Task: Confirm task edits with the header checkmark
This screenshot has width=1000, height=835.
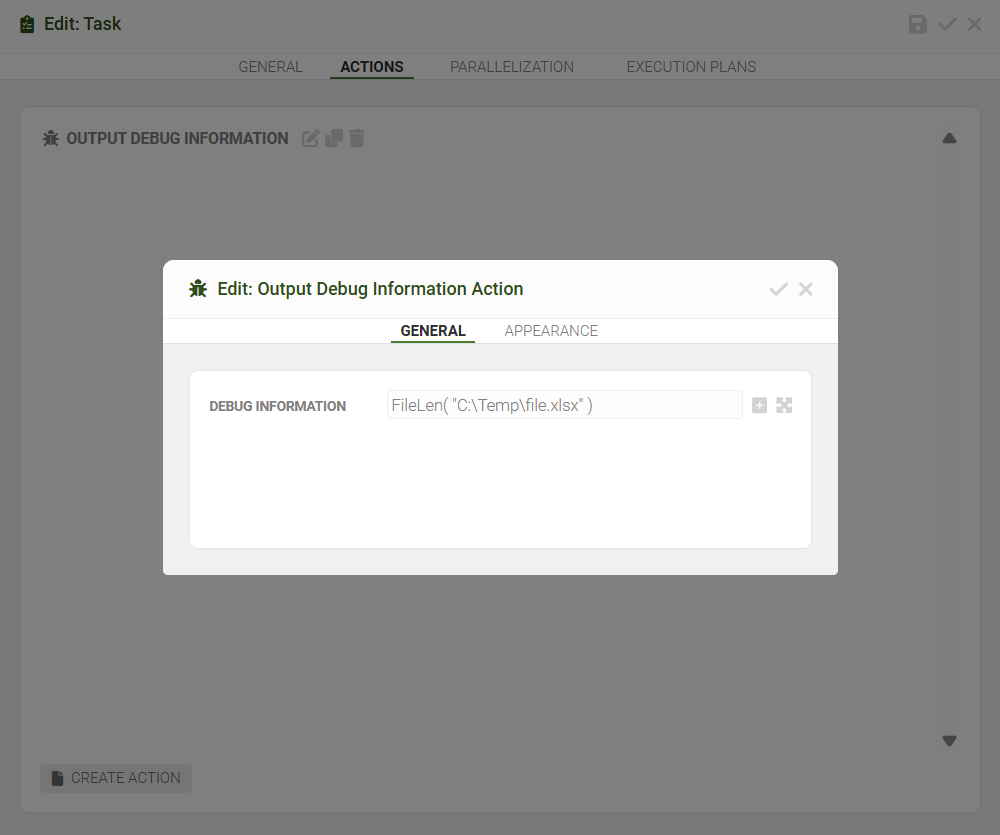Action: pos(947,24)
